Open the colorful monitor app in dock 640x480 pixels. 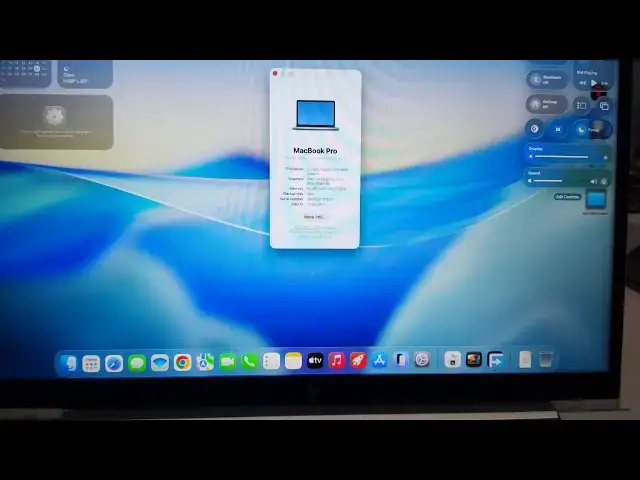coord(473,359)
